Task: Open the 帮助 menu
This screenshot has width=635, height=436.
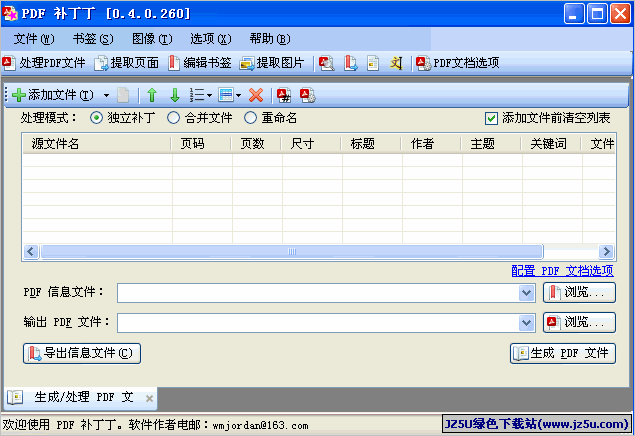Action: pos(270,39)
